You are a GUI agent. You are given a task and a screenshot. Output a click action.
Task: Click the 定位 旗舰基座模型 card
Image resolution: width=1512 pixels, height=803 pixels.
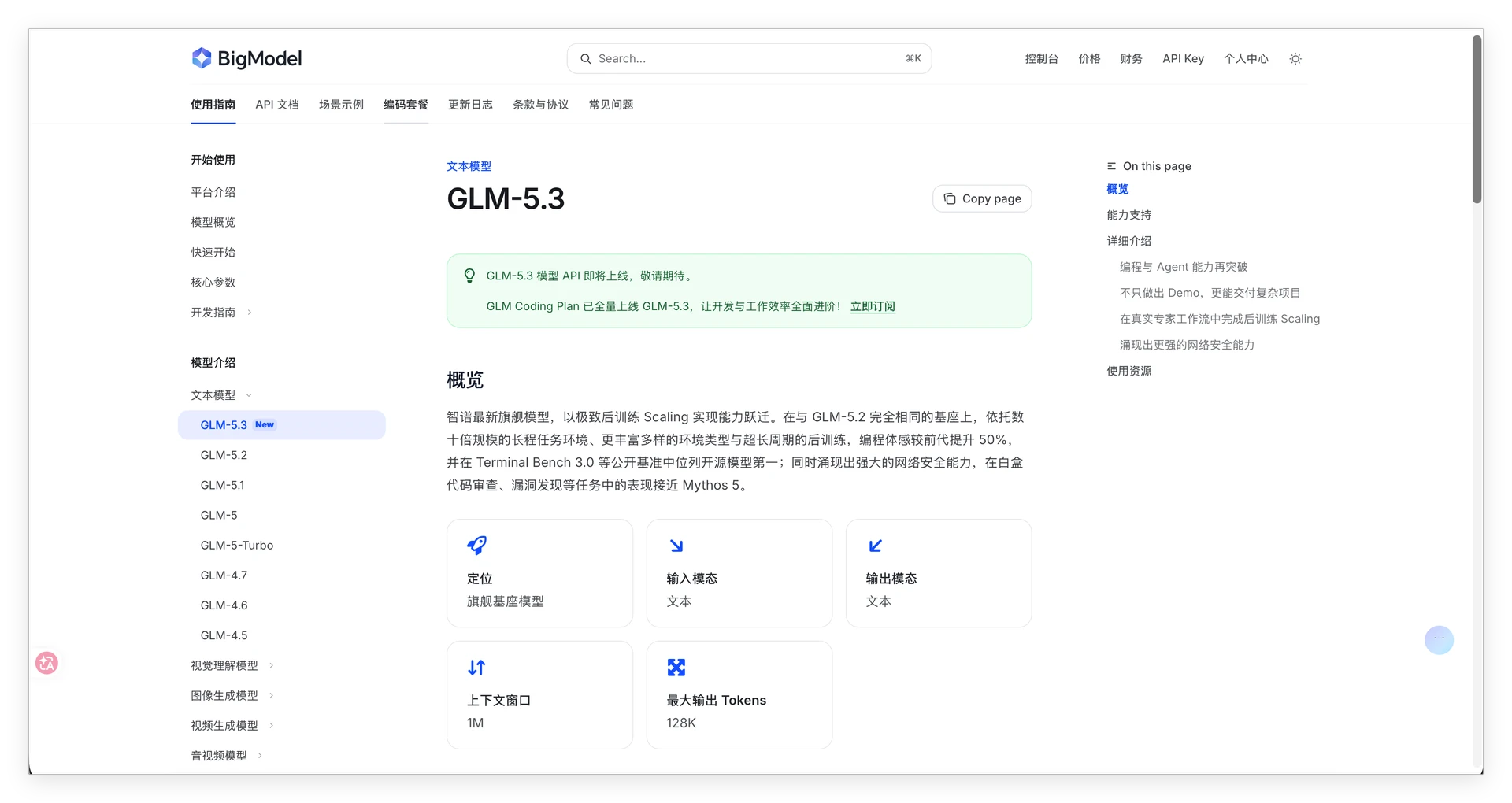point(539,573)
